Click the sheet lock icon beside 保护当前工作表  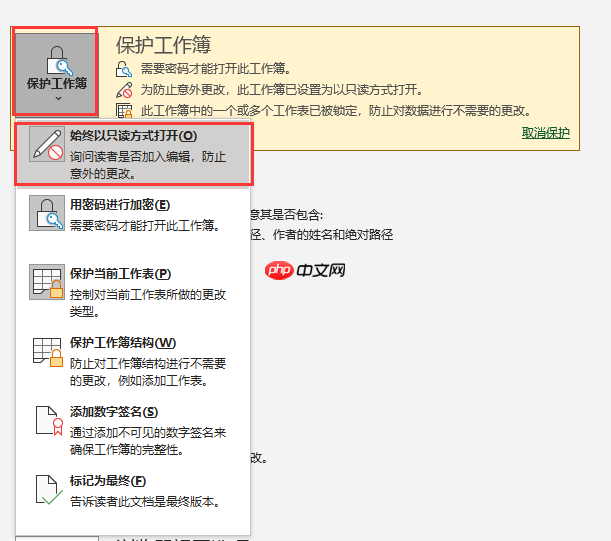(47, 282)
